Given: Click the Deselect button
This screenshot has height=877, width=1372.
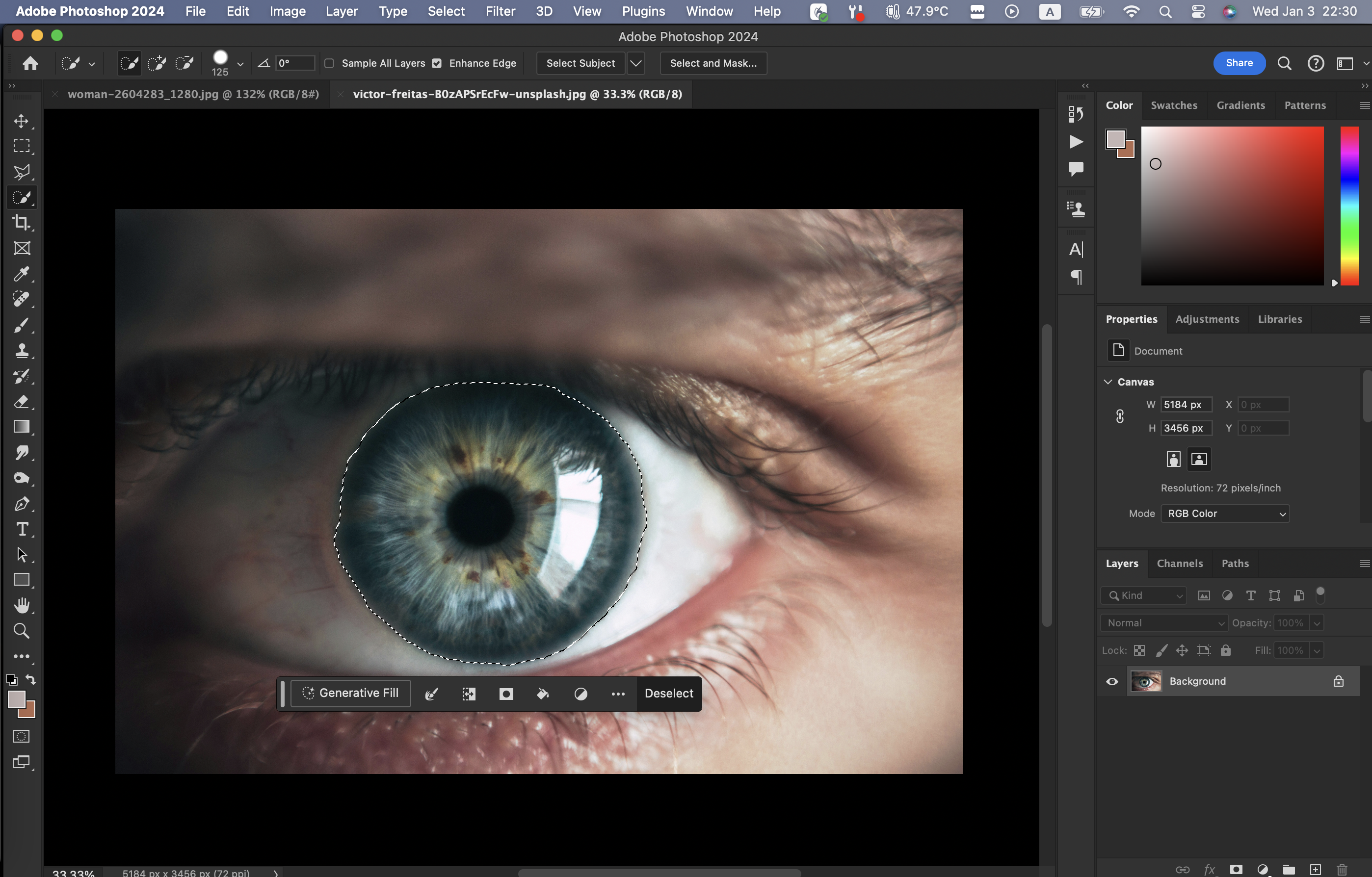Looking at the screenshot, I should coord(668,694).
